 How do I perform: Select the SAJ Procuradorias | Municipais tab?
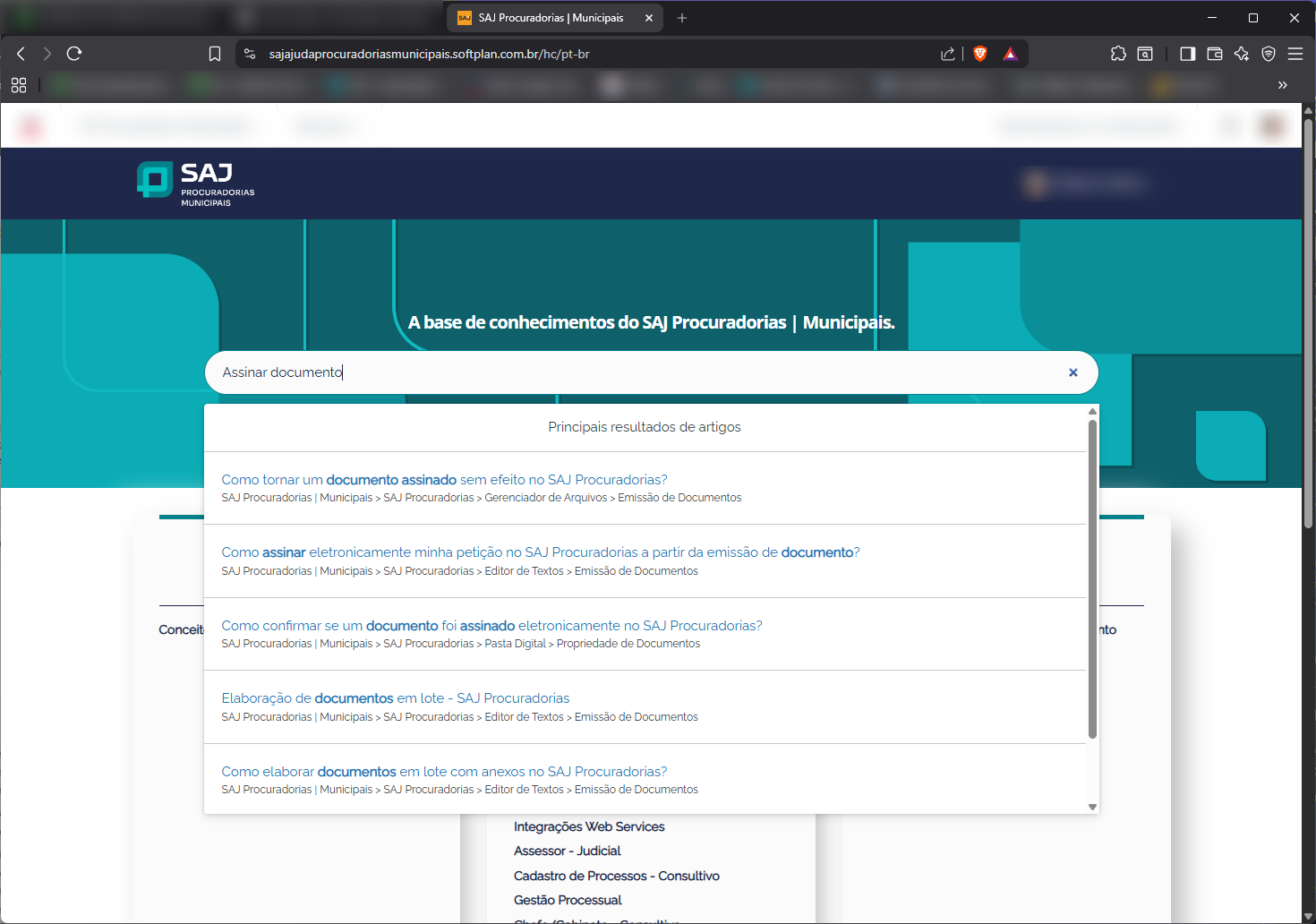click(551, 18)
